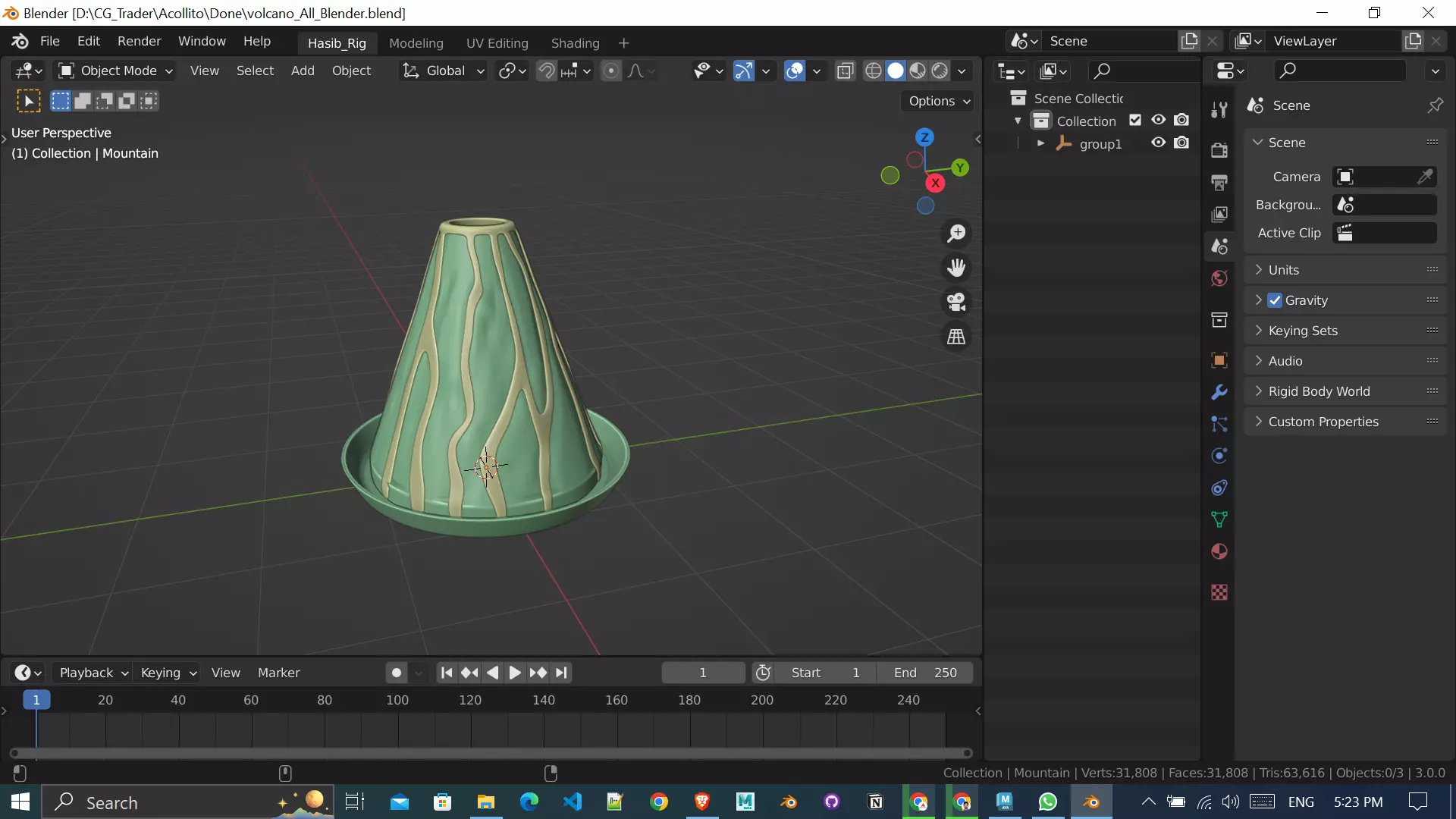Image resolution: width=1456 pixels, height=819 pixels.
Task: Toggle the Gravity checkbox
Action: coord(1275,300)
